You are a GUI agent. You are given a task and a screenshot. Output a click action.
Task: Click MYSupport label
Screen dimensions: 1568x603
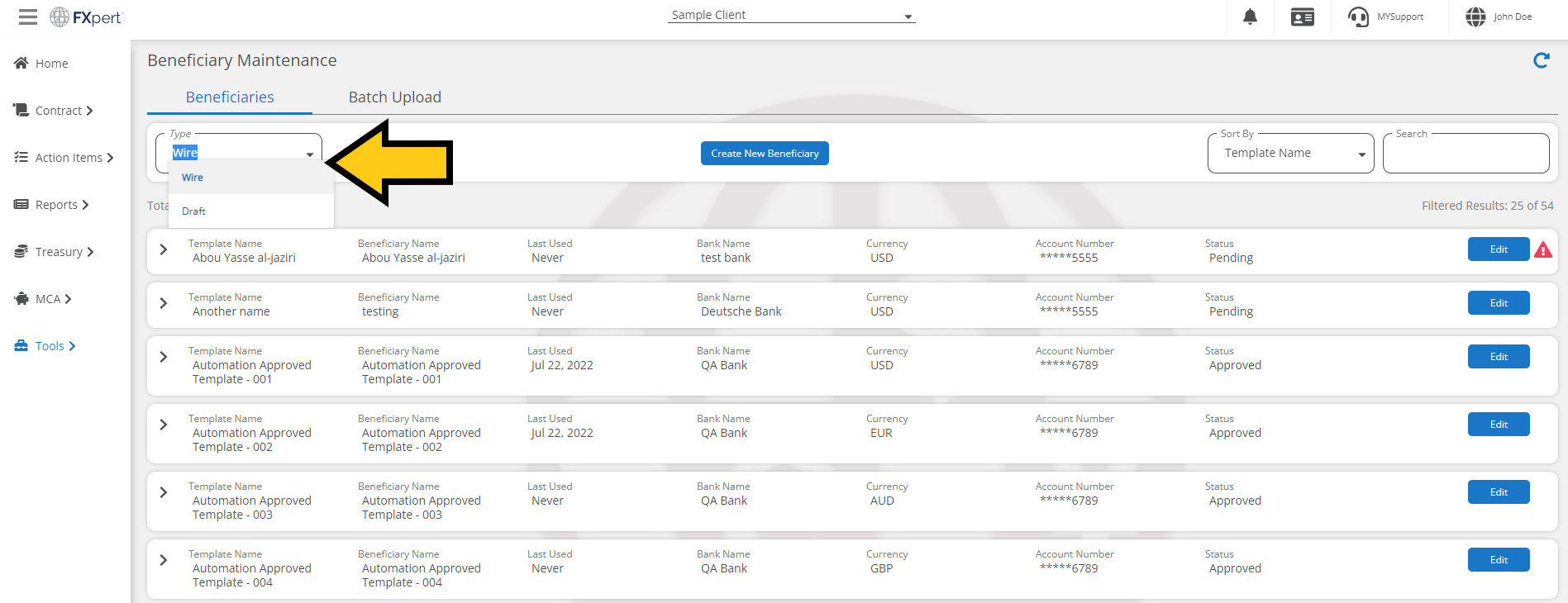coord(1400,17)
